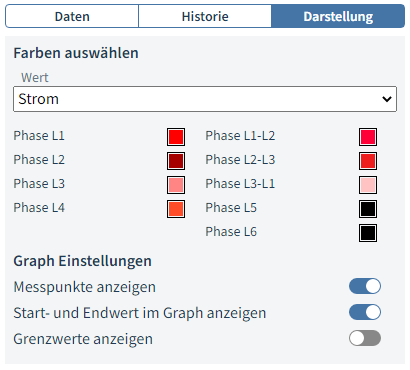Select the Darstellung tab

coord(338,16)
